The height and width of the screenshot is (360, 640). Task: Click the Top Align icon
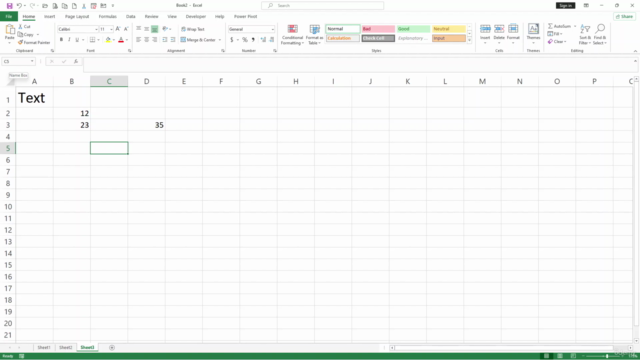pos(139,29)
